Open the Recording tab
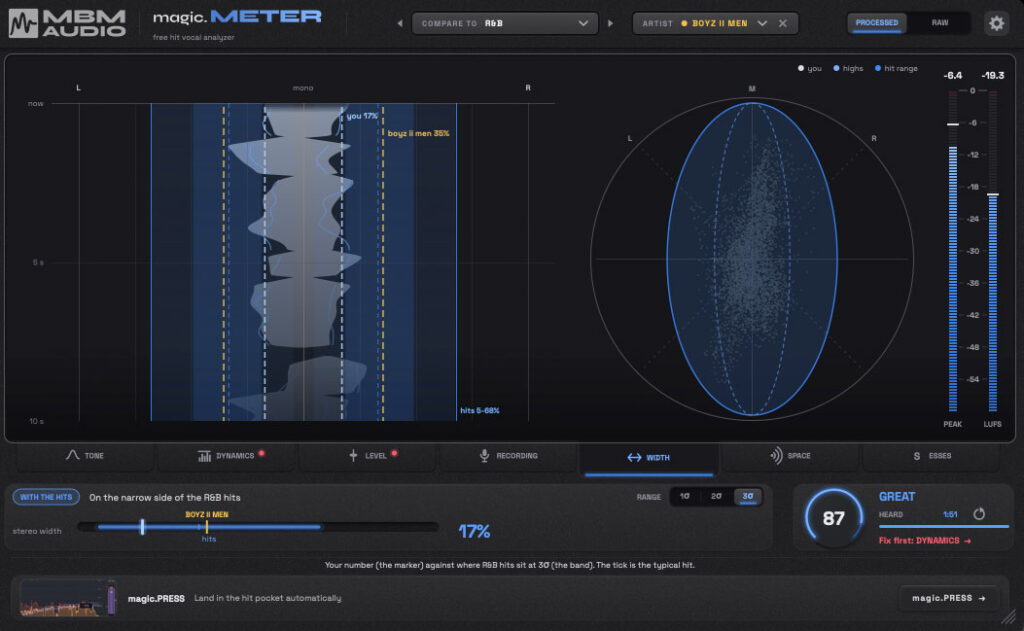This screenshot has width=1024, height=631. (x=509, y=456)
